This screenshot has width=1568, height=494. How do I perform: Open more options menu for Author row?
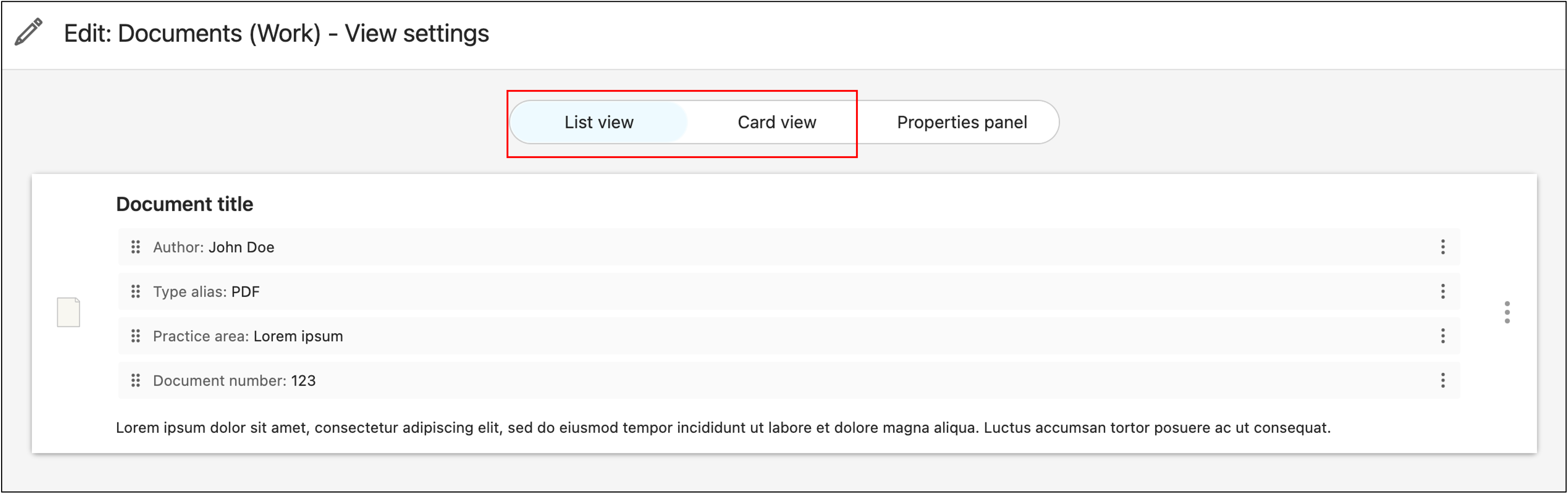[1442, 247]
